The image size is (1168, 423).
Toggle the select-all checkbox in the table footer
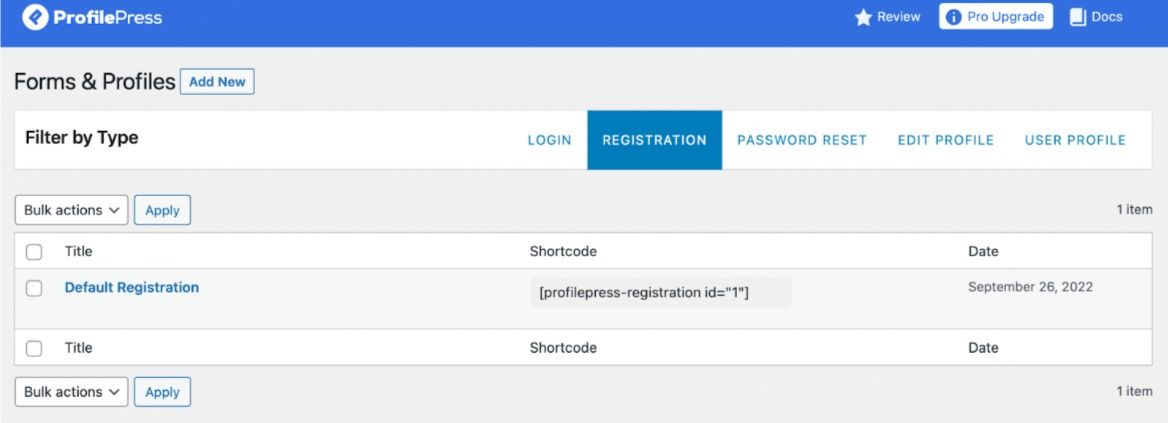coord(34,348)
